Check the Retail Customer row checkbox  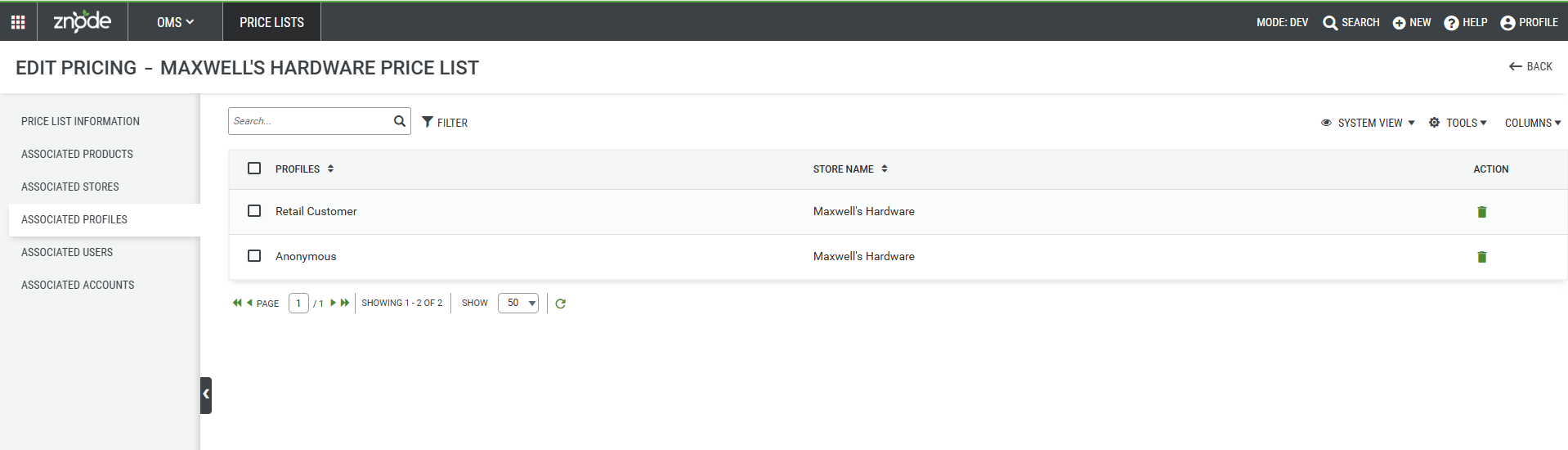(254, 210)
